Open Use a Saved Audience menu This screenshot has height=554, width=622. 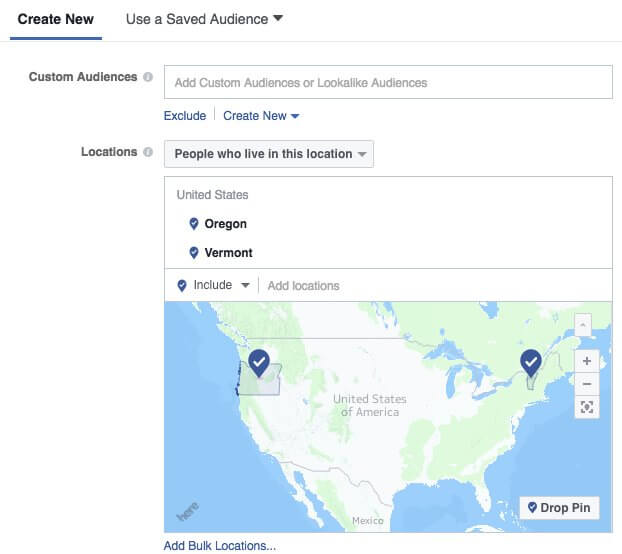[x=204, y=19]
